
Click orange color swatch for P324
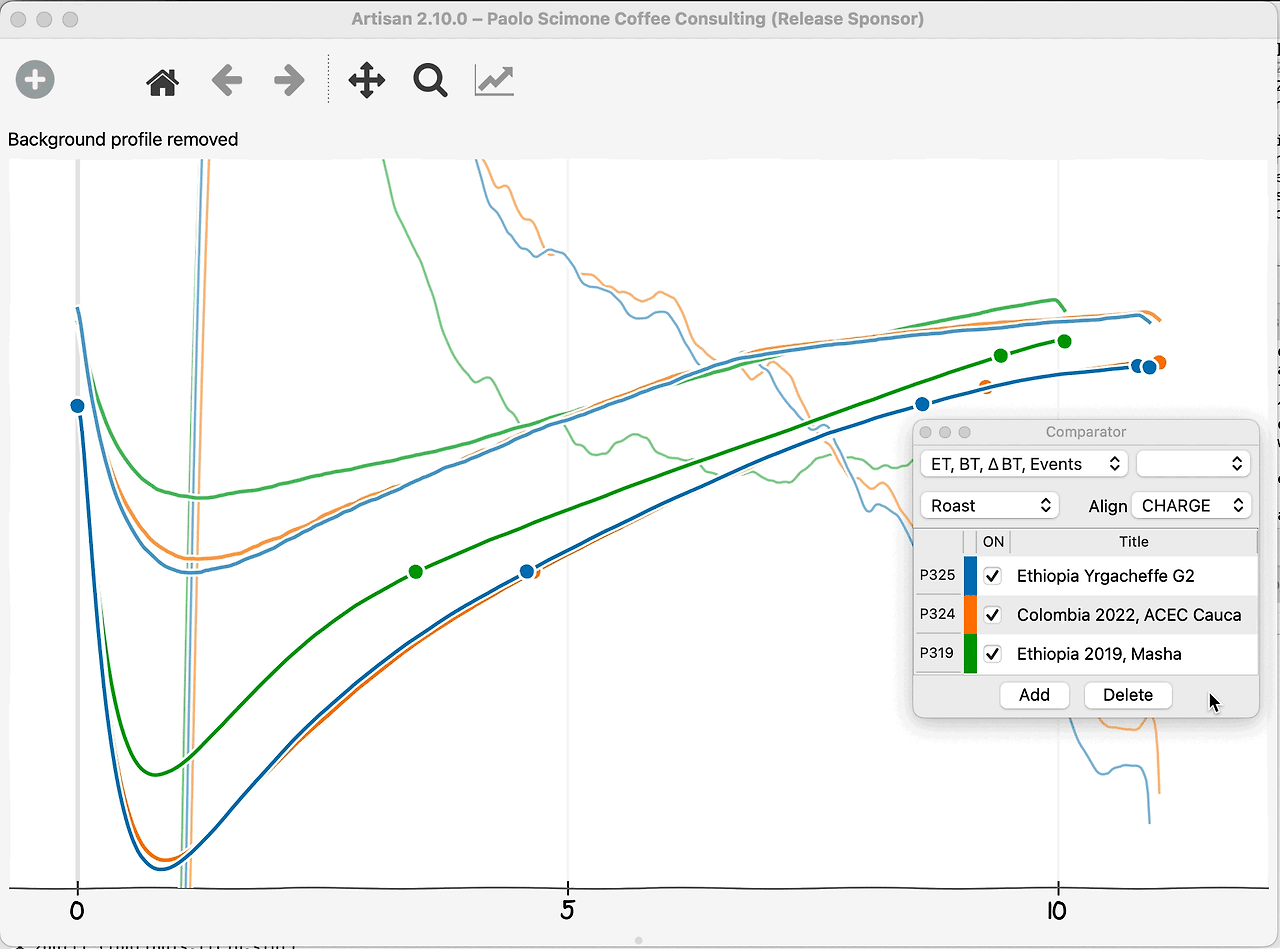(x=970, y=615)
